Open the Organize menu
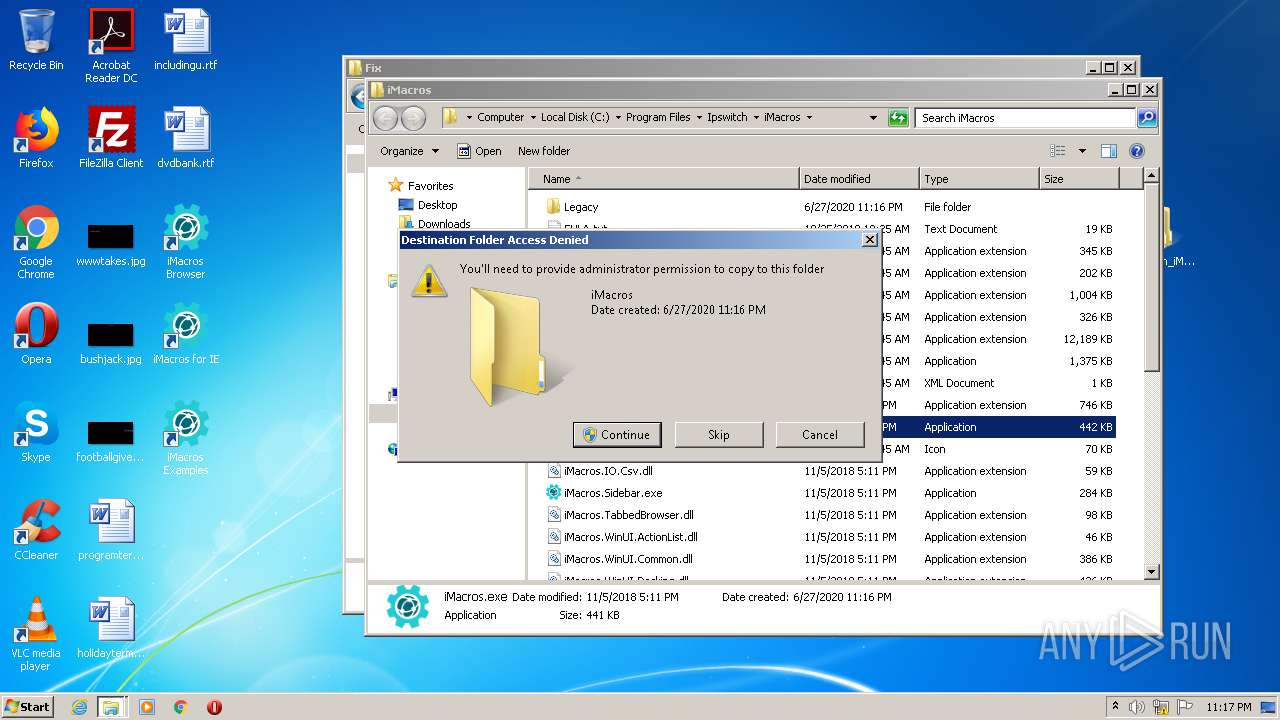Viewport: 1280px width, 720px height. (409, 151)
